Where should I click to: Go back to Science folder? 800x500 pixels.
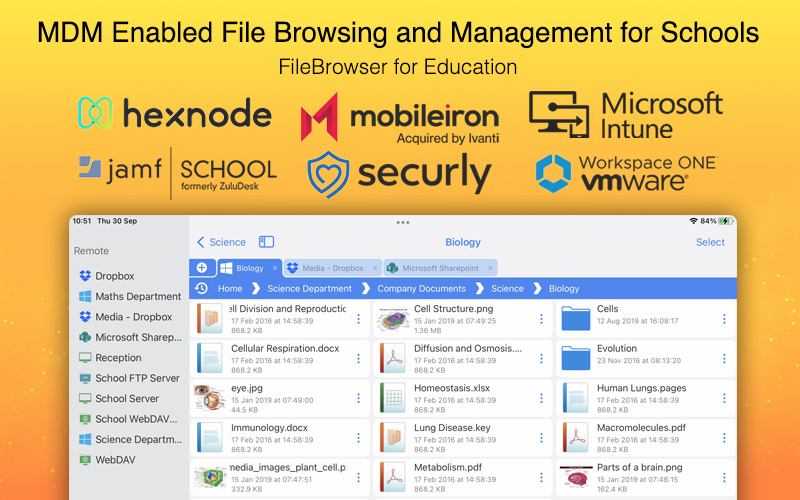point(221,242)
